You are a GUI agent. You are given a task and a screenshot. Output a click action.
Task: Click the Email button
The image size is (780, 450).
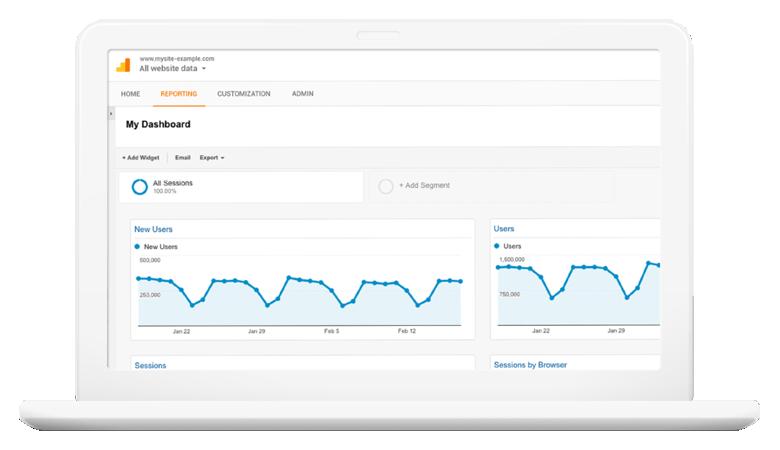click(182, 158)
